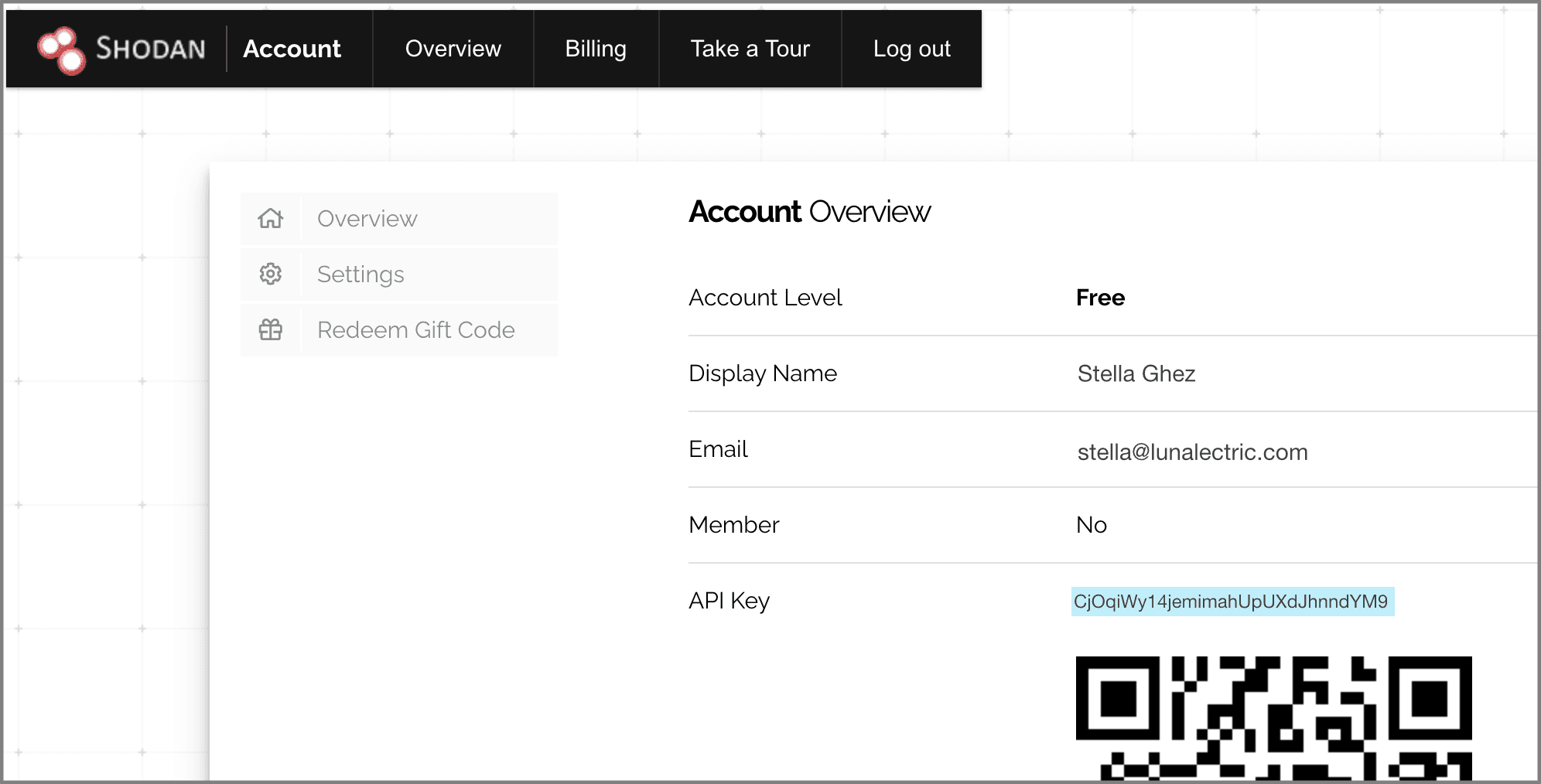Click the email stella@lunalectric.com
The width and height of the screenshot is (1541, 784).
tap(1193, 452)
